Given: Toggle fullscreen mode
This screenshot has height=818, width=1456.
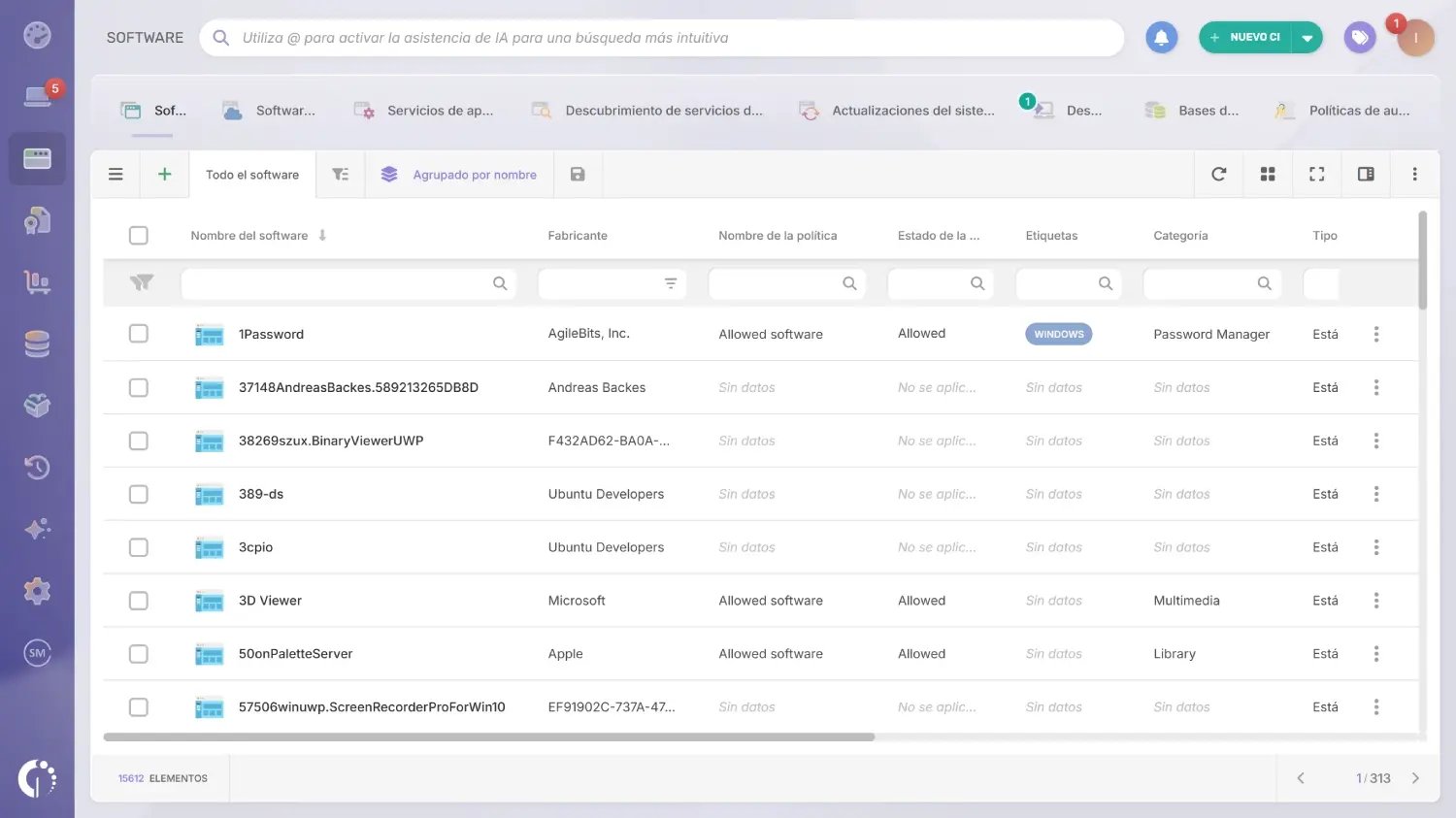Looking at the screenshot, I should [1317, 175].
